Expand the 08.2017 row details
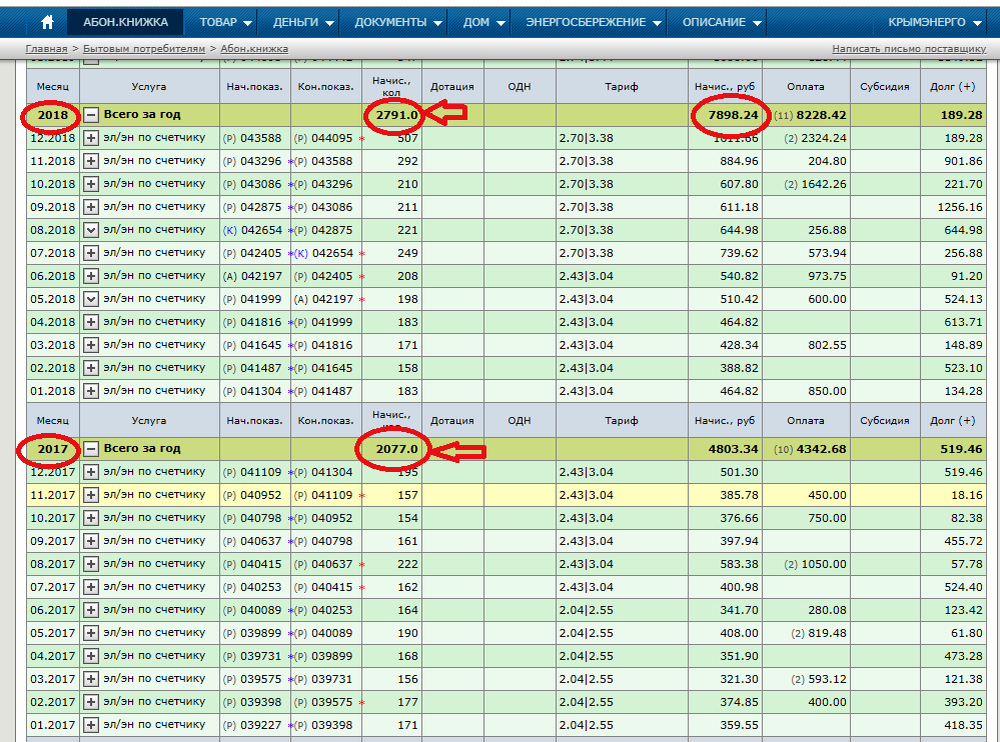The image size is (1000, 742). [91, 564]
